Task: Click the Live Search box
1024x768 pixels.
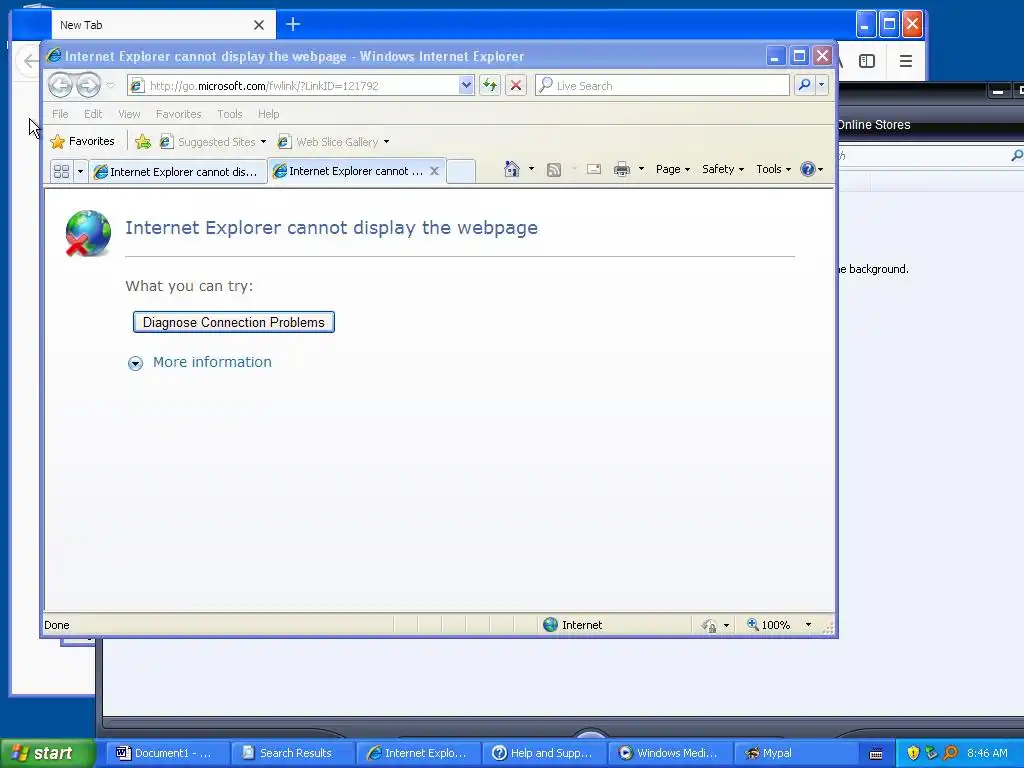Action: coord(662,86)
